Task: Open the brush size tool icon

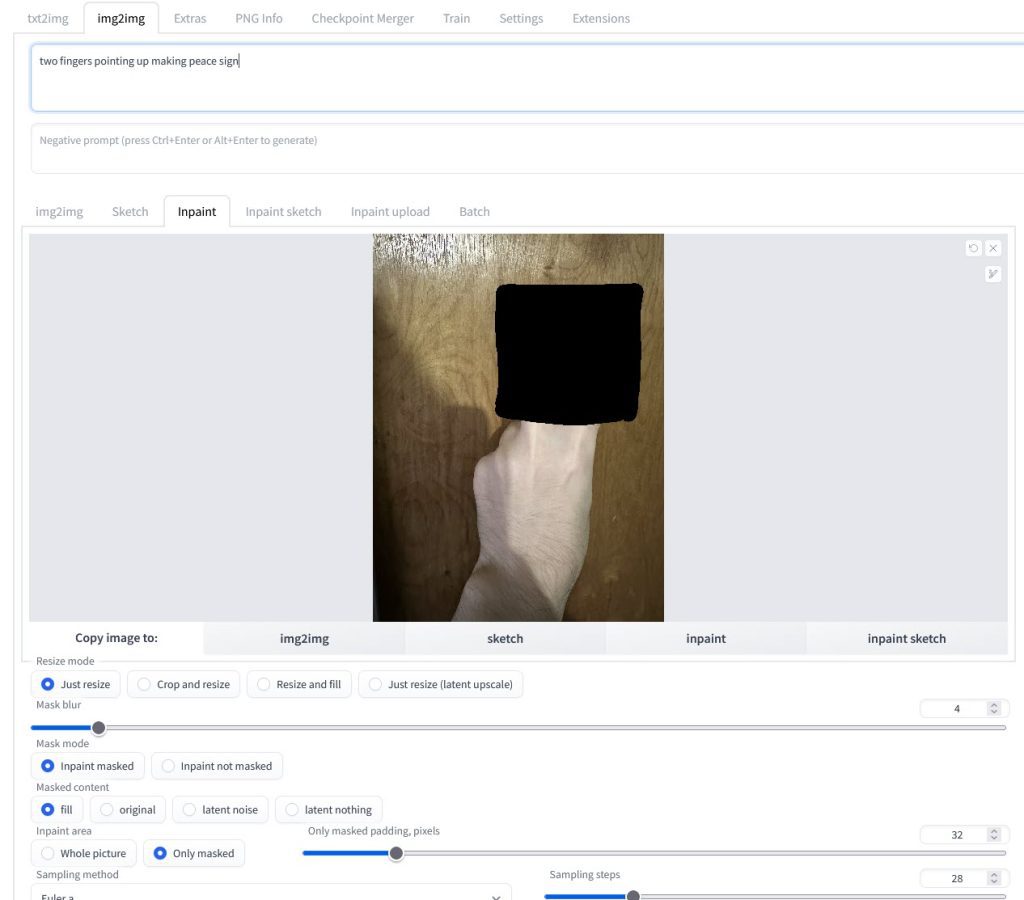Action: point(993,274)
